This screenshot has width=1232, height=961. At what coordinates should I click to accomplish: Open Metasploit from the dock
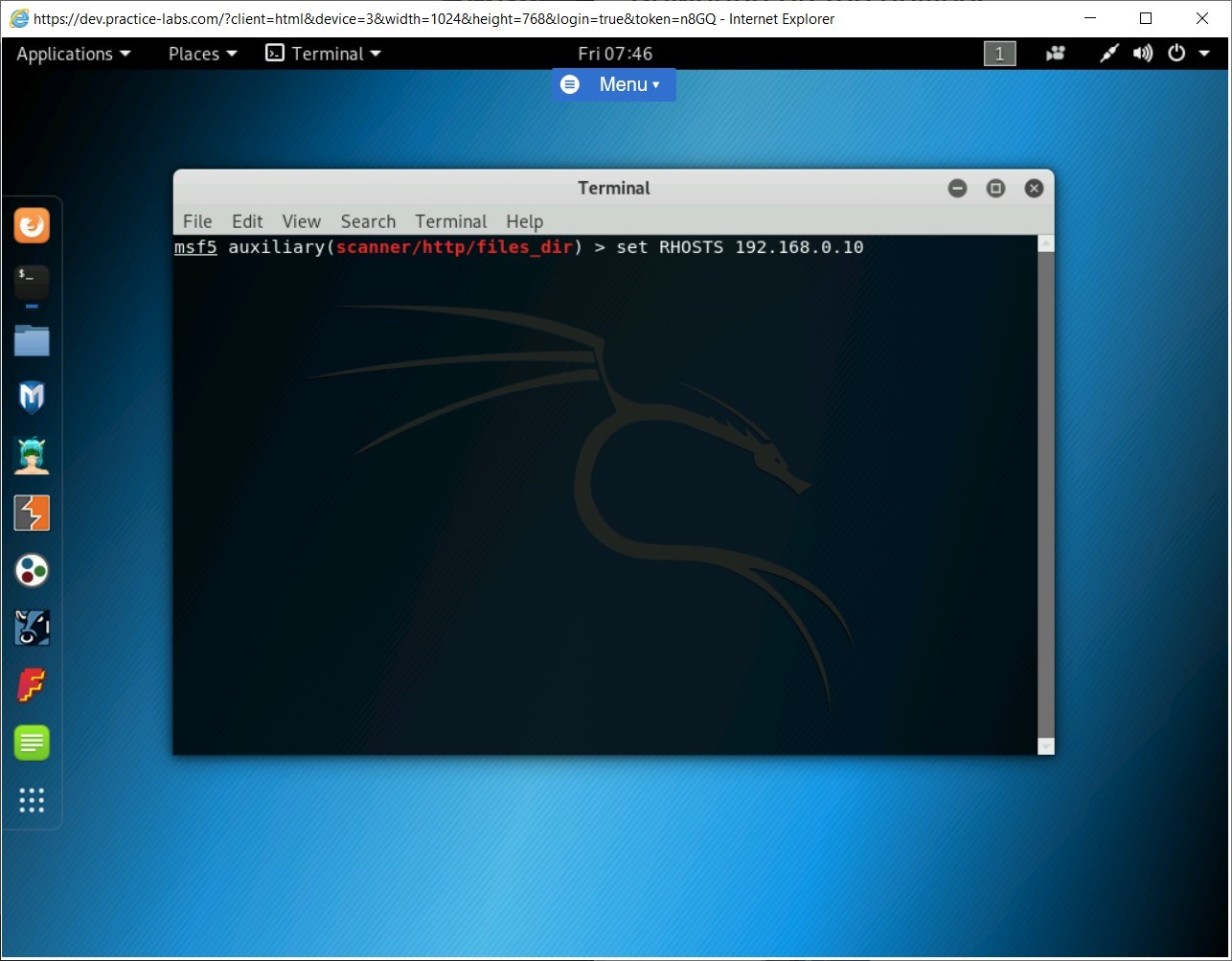tap(32, 398)
